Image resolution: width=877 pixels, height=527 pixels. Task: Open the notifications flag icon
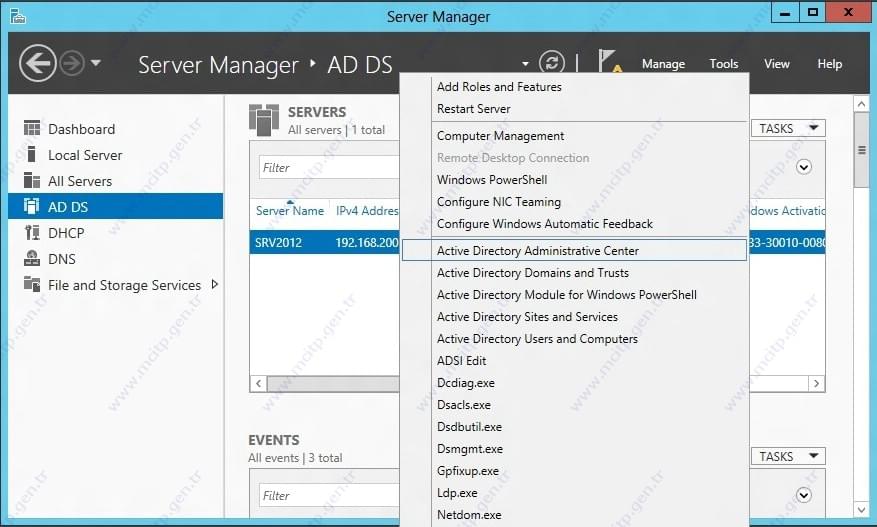coord(608,61)
